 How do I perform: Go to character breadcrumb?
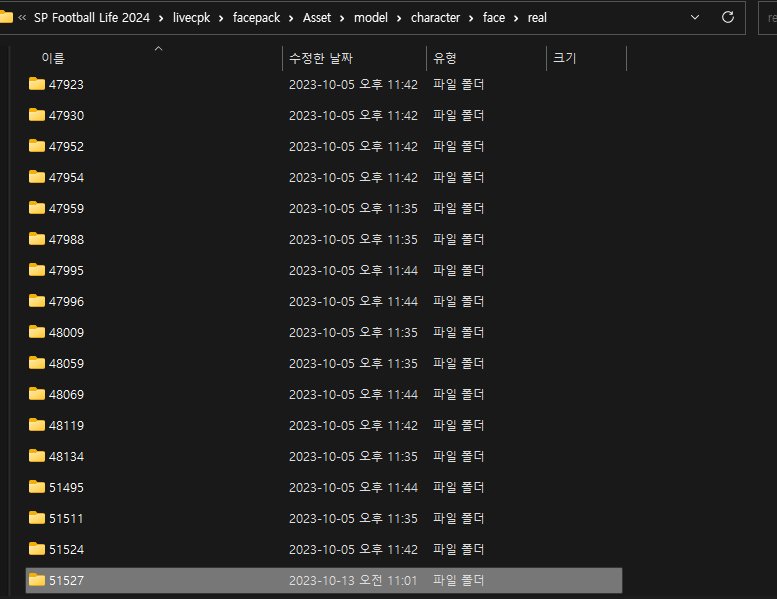[x=435, y=18]
